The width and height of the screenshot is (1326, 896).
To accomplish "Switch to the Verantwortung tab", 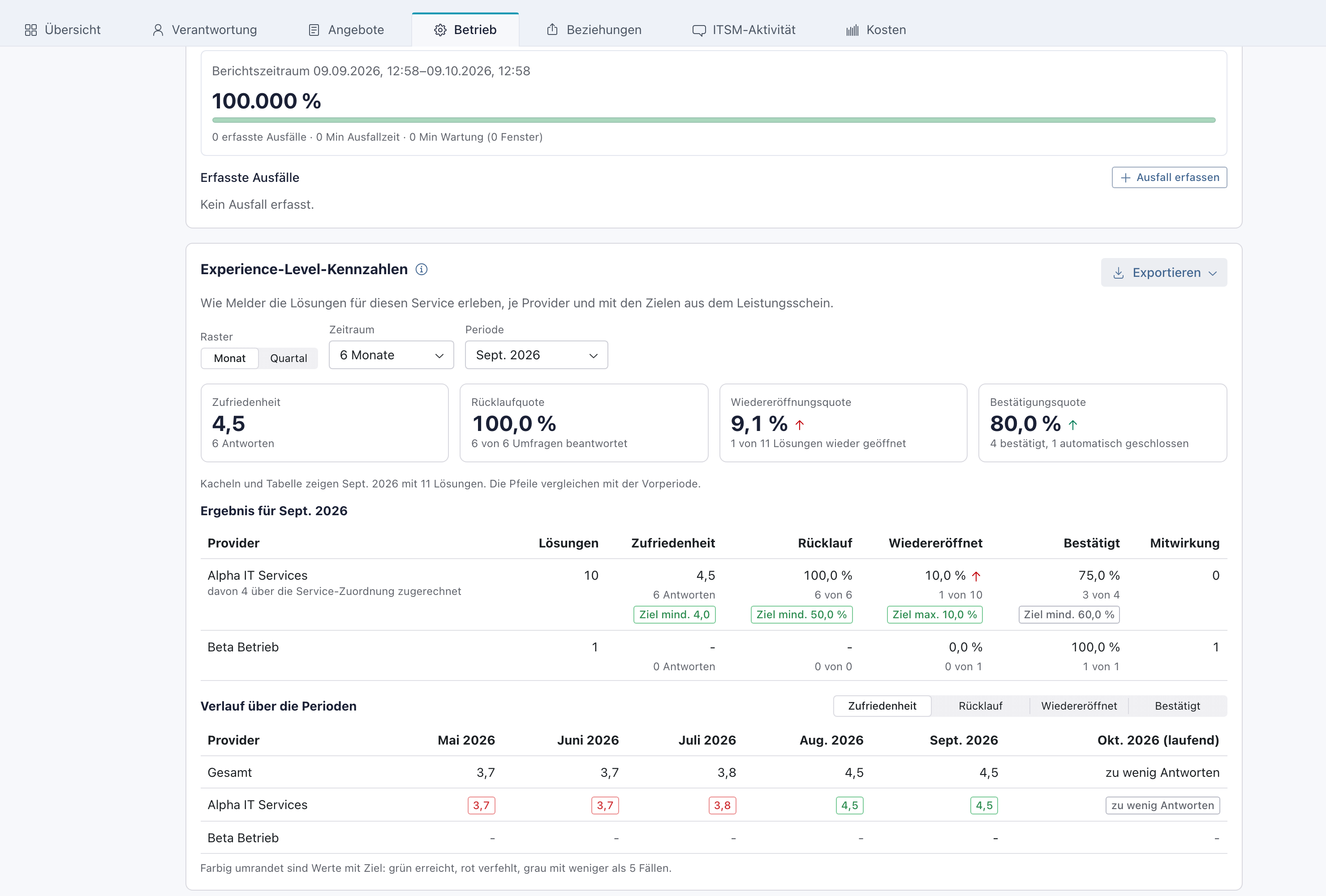I will [204, 30].
